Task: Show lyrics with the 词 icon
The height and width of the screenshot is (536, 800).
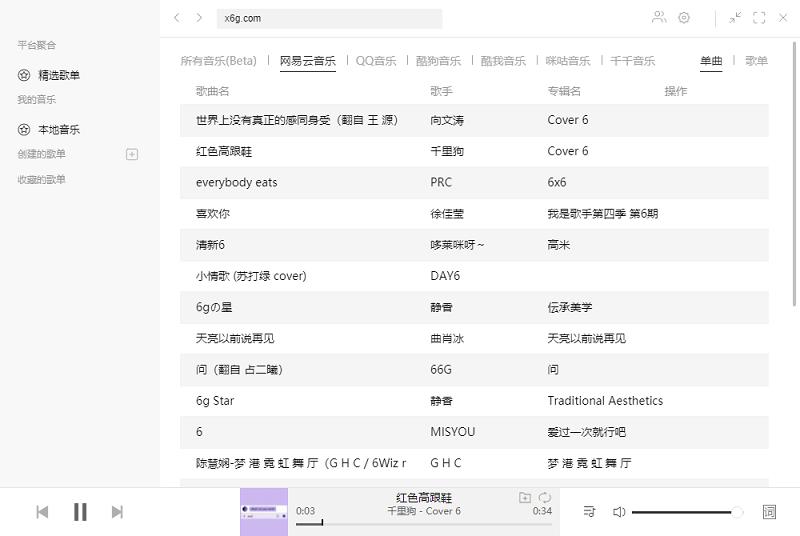Action: (769, 512)
